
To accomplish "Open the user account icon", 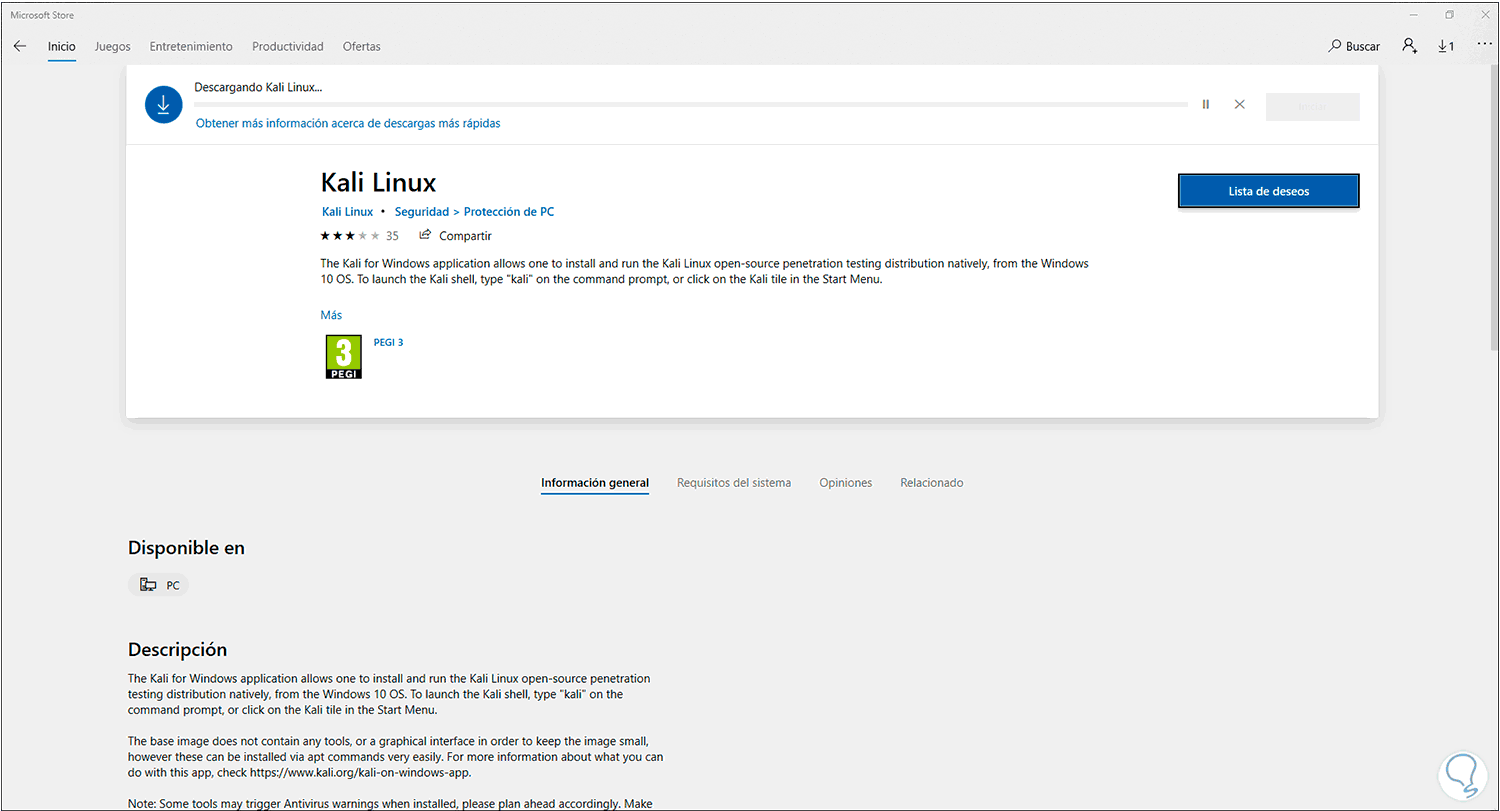I will click(x=1409, y=46).
